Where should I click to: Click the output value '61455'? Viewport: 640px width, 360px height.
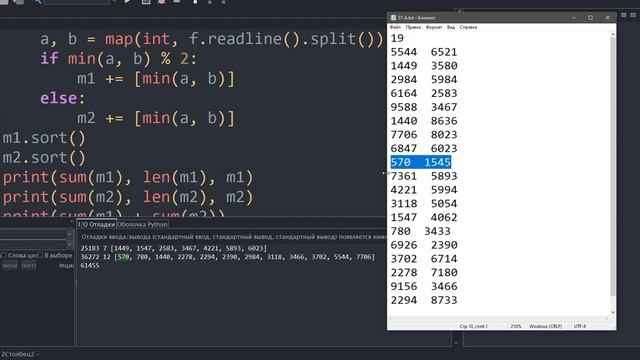pyautogui.click(x=90, y=266)
